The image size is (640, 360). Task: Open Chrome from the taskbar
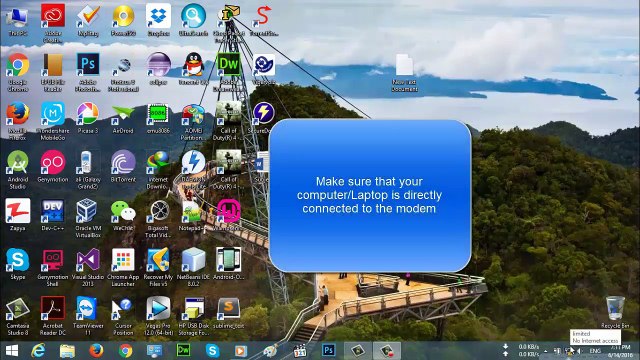125,351
